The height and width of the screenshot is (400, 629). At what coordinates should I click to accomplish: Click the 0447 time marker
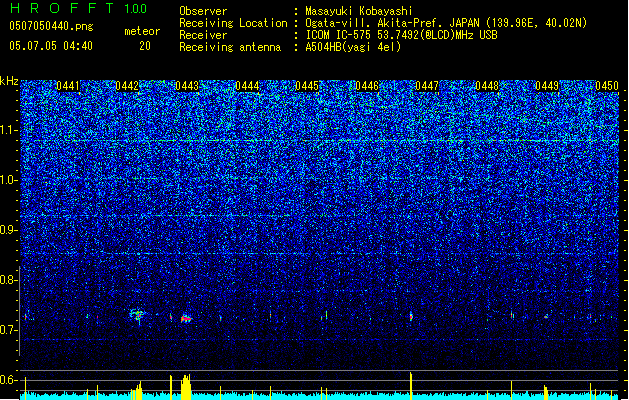(427, 86)
